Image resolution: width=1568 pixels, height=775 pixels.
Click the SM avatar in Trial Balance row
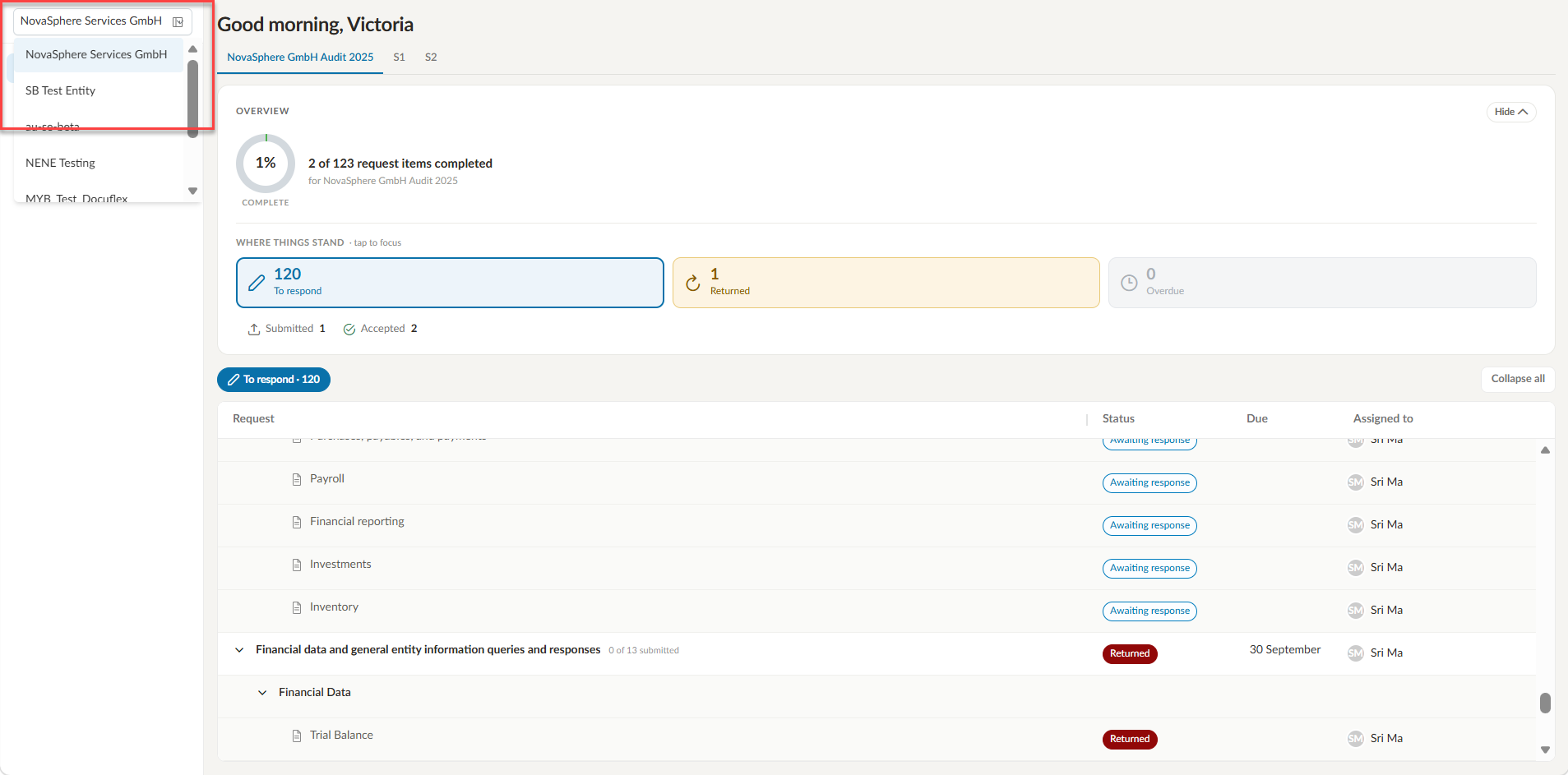pyautogui.click(x=1356, y=739)
